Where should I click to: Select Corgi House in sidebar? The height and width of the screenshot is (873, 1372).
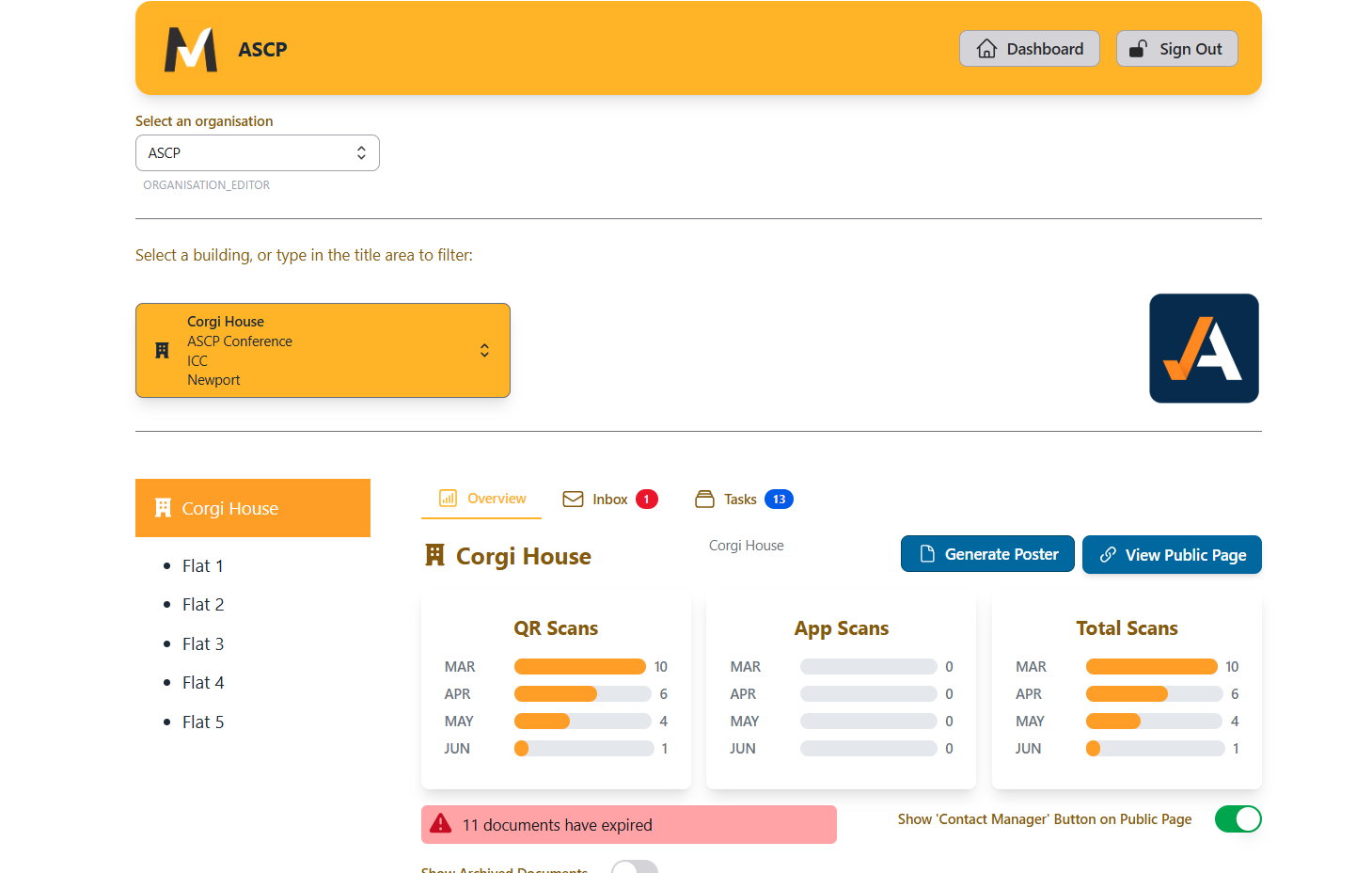point(253,508)
